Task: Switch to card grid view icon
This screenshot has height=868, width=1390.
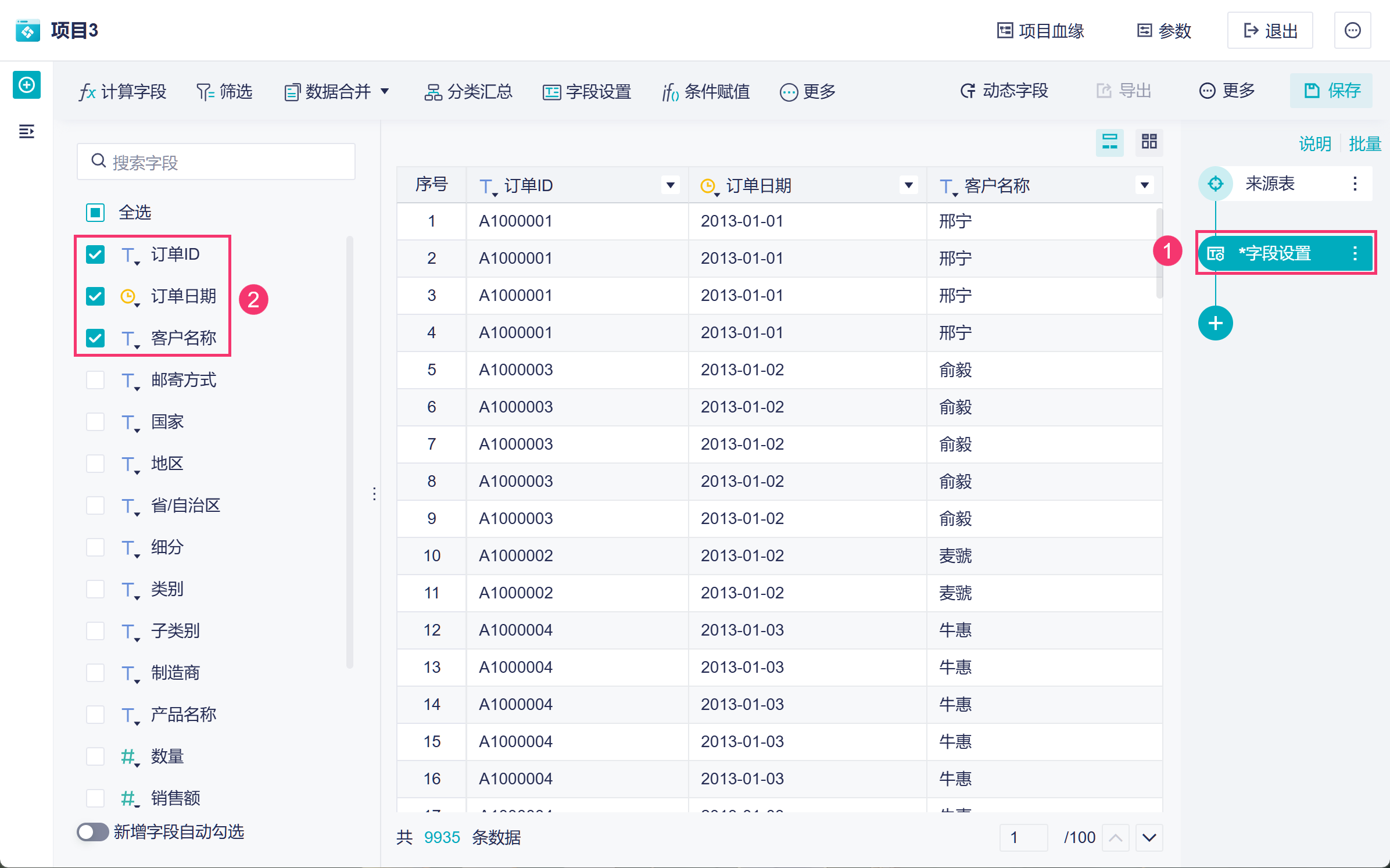Action: [1149, 142]
